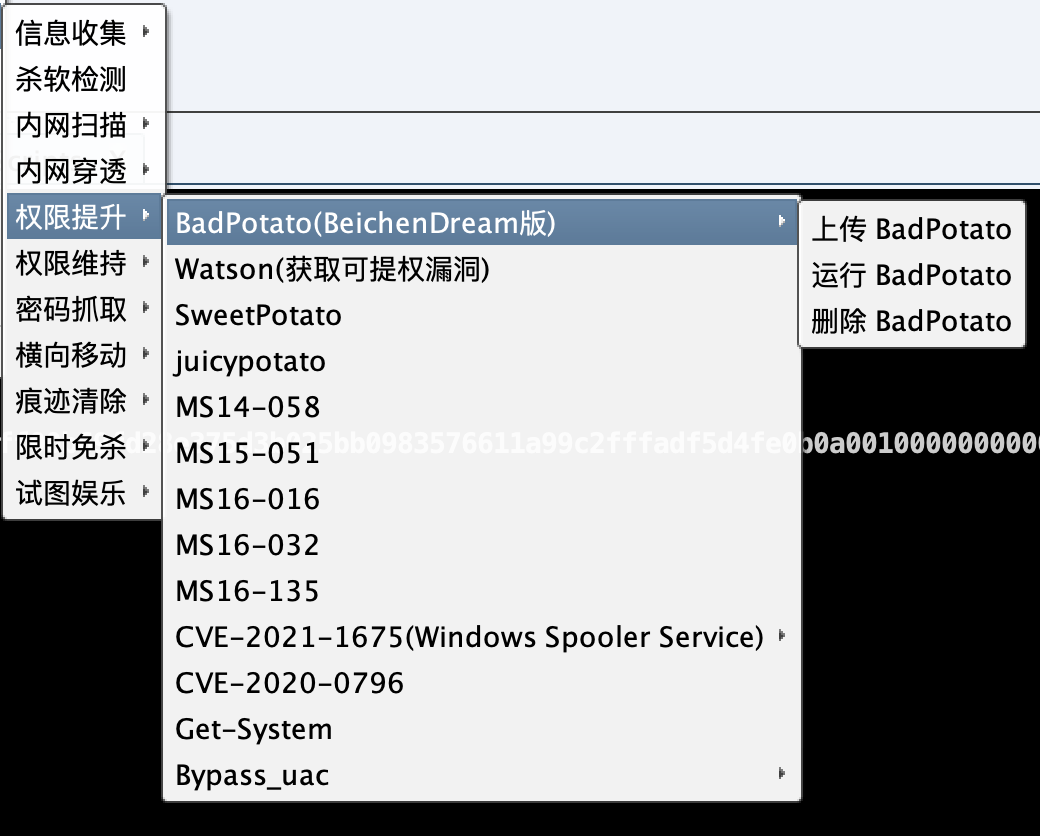This screenshot has height=836, width=1040.
Task: Expand arrow beside 权限维持
Action: 146,261
